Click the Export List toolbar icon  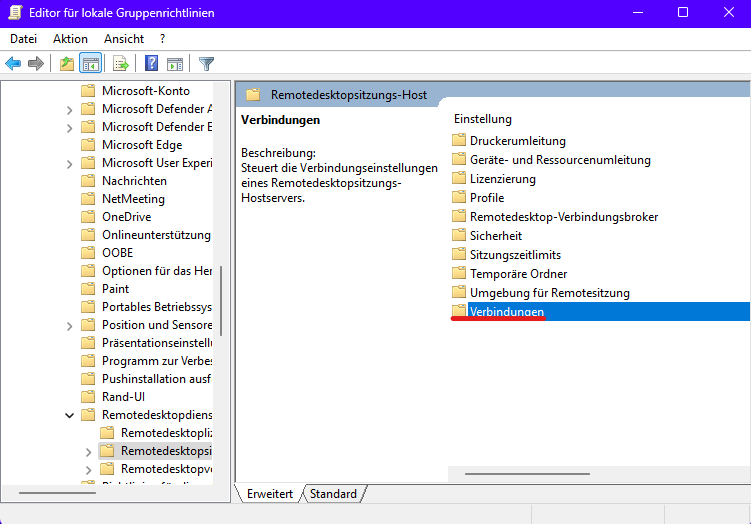(121, 64)
